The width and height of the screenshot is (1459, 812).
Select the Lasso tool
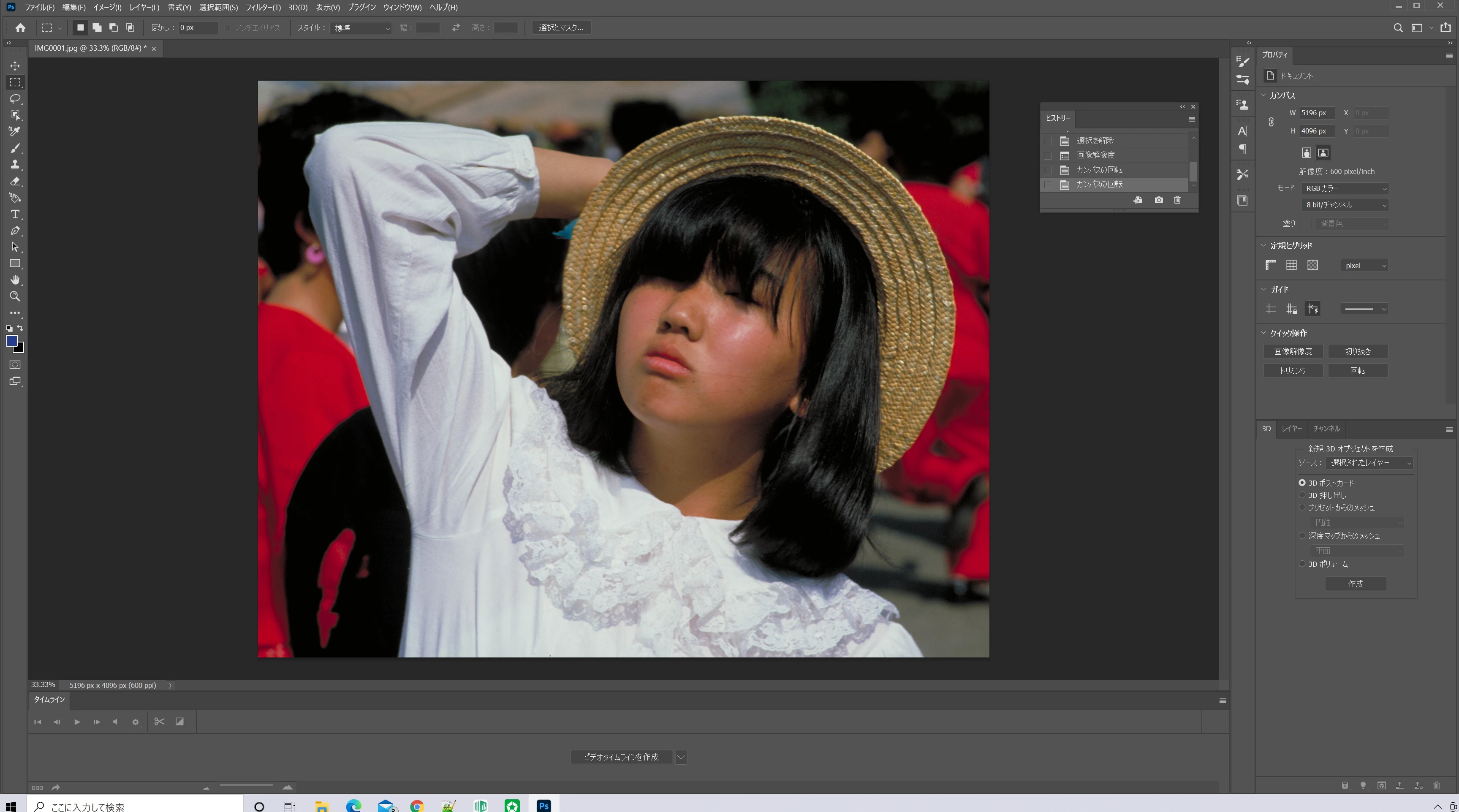15,98
